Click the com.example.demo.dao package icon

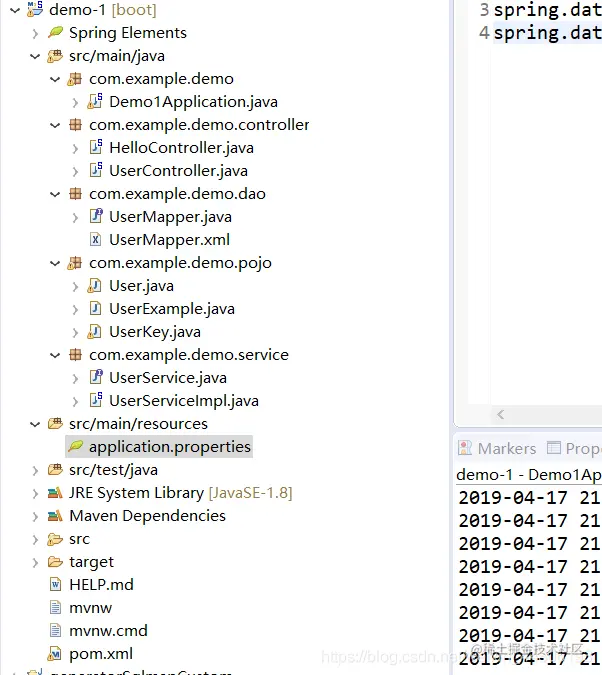click(x=75, y=194)
